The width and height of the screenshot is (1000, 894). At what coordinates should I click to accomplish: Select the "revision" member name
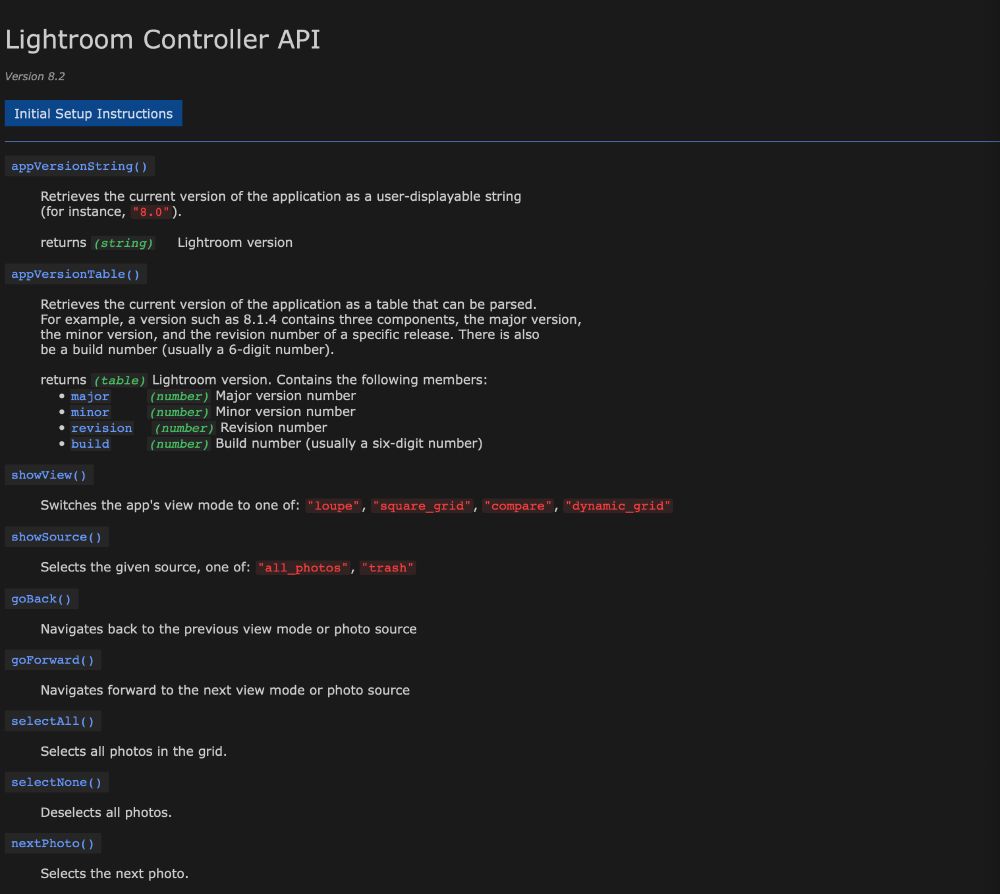coord(101,428)
